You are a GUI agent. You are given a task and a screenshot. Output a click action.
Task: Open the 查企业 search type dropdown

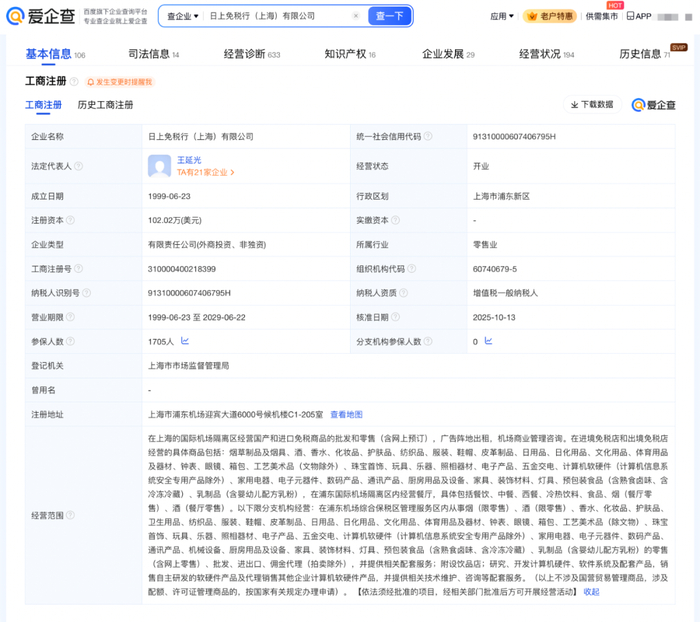point(182,16)
